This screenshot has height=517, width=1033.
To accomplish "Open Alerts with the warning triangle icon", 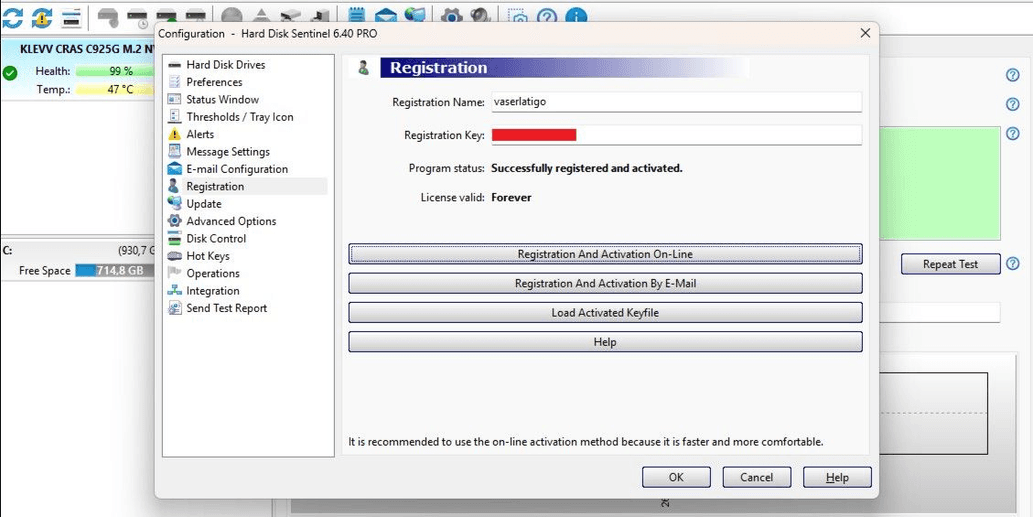I will click(x=175, y=134).
